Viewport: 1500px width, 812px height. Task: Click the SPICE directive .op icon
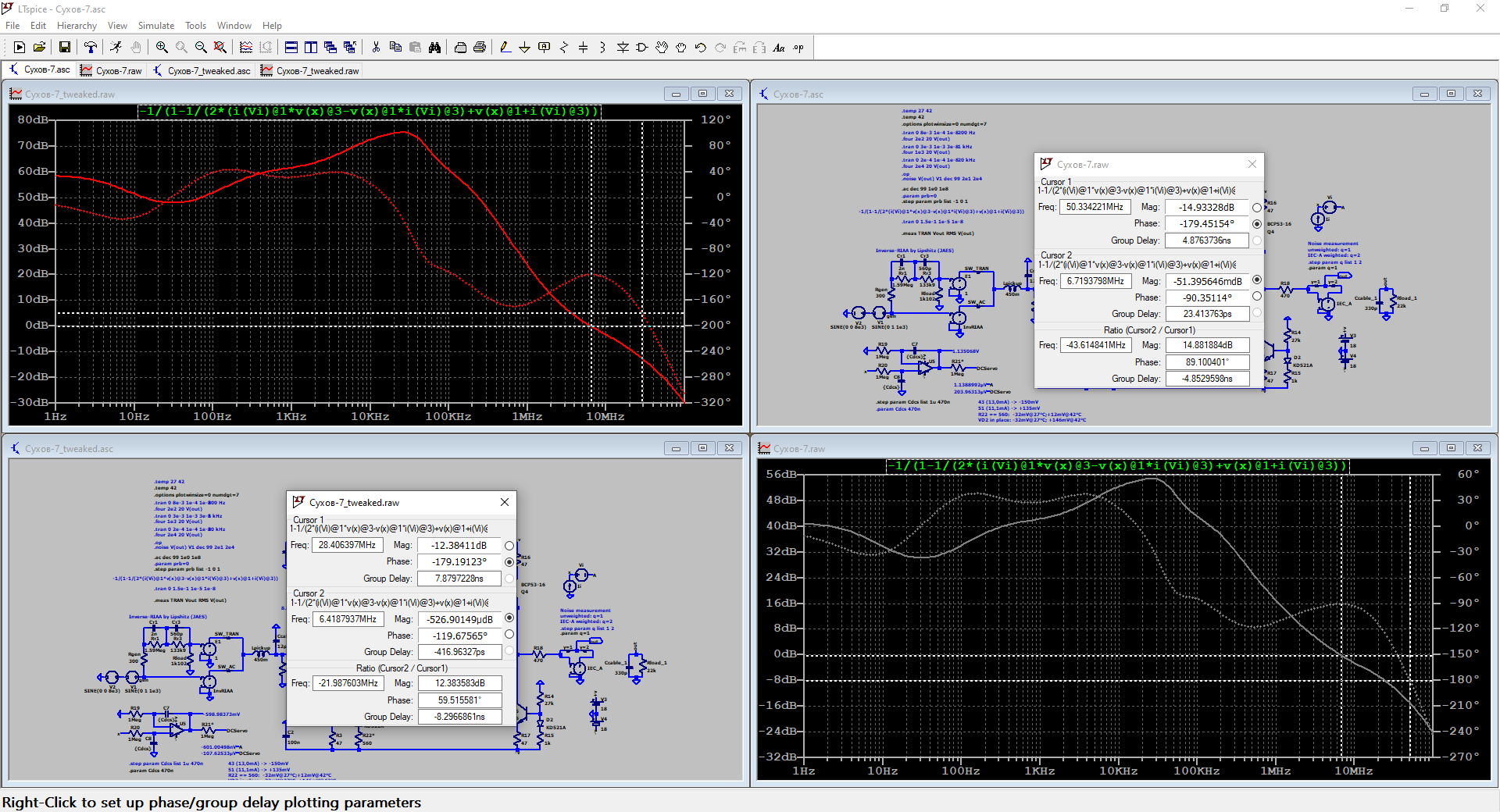(x=798, y=48)
